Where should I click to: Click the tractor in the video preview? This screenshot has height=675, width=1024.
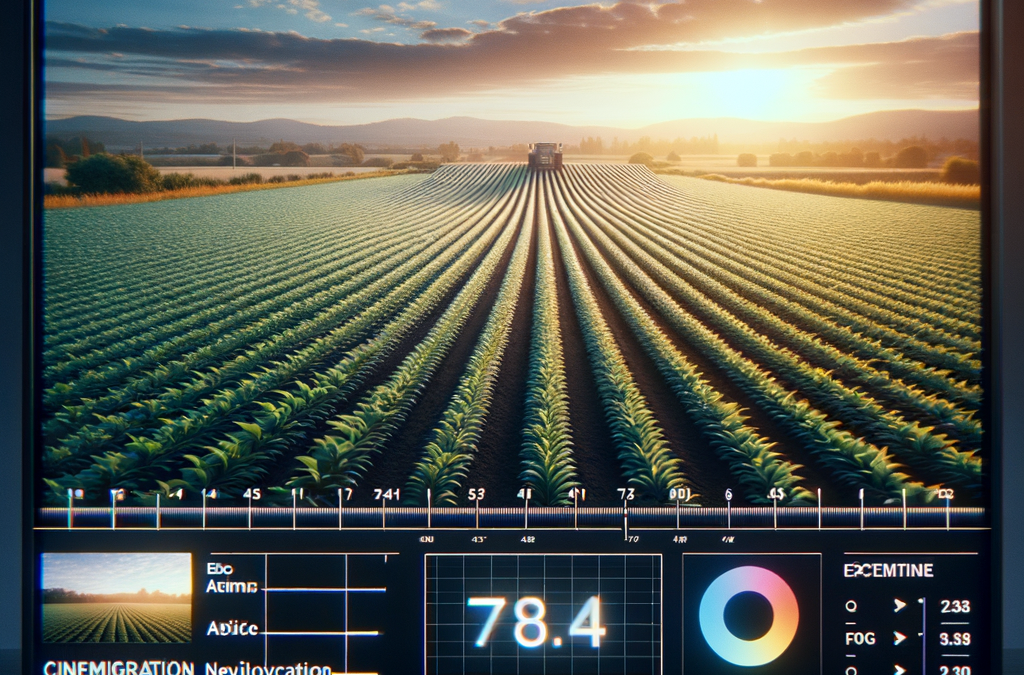(545, 156)
